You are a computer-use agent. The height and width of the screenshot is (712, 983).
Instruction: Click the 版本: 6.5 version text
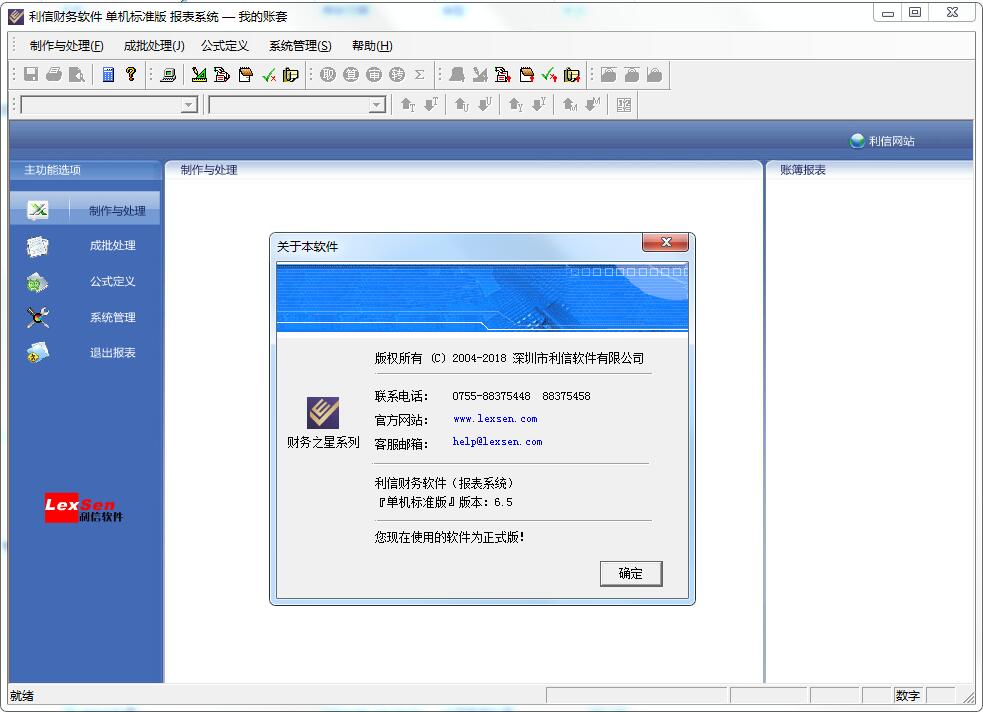click(486, 502)
